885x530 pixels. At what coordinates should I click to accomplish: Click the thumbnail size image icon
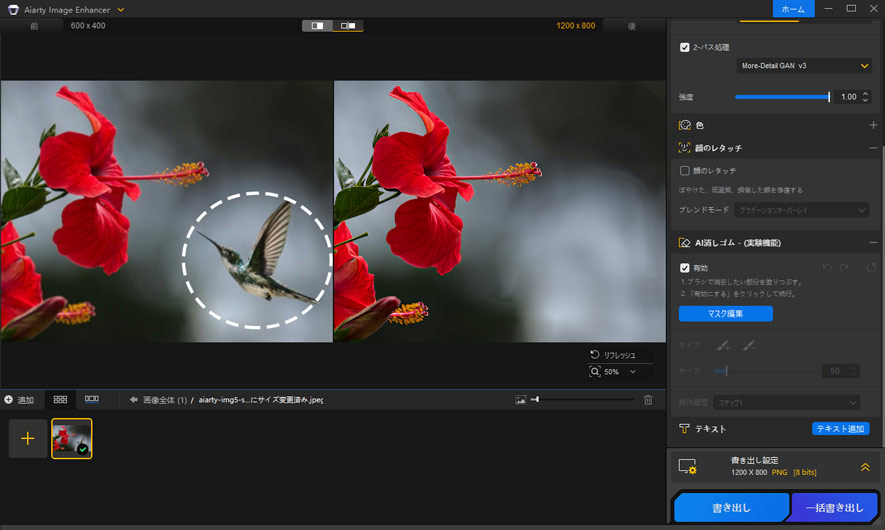click(520, 400)
